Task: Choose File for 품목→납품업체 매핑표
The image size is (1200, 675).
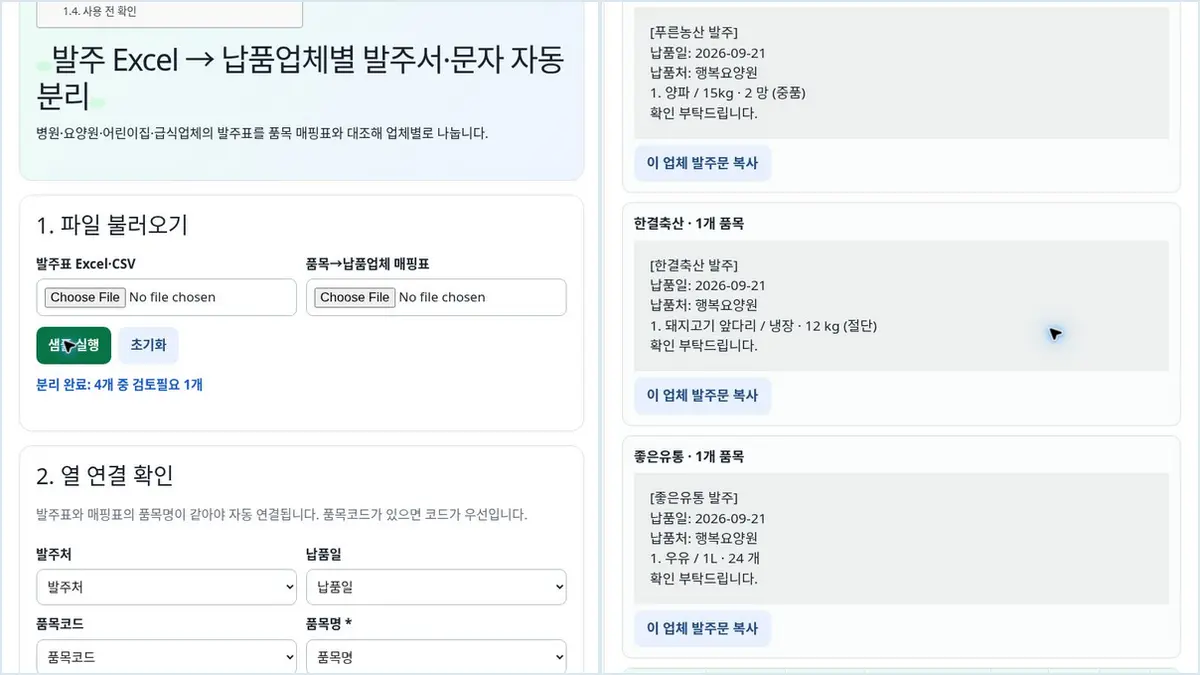Action: point(355,297)
